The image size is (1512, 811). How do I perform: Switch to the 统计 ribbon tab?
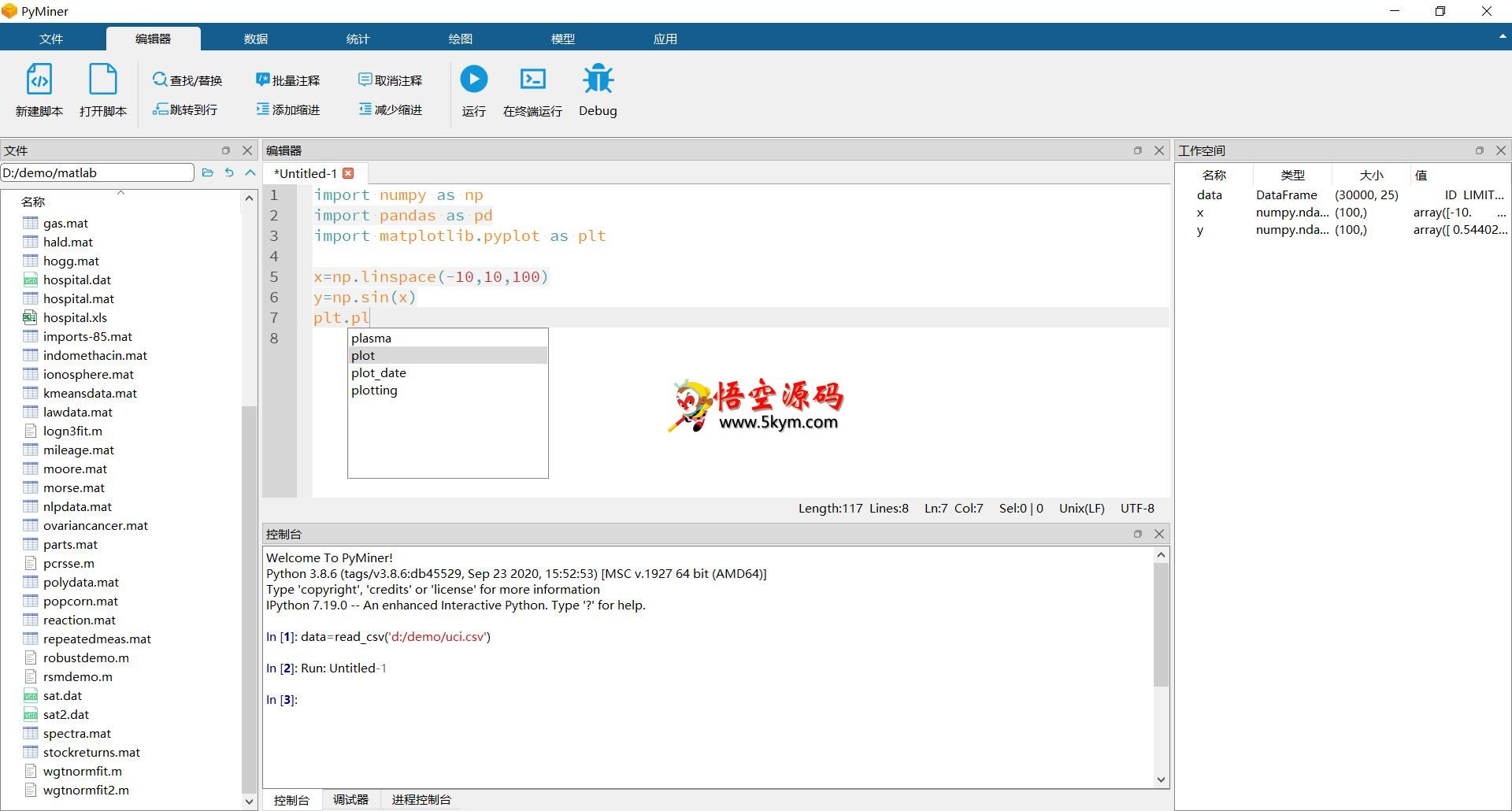point(358,39)
